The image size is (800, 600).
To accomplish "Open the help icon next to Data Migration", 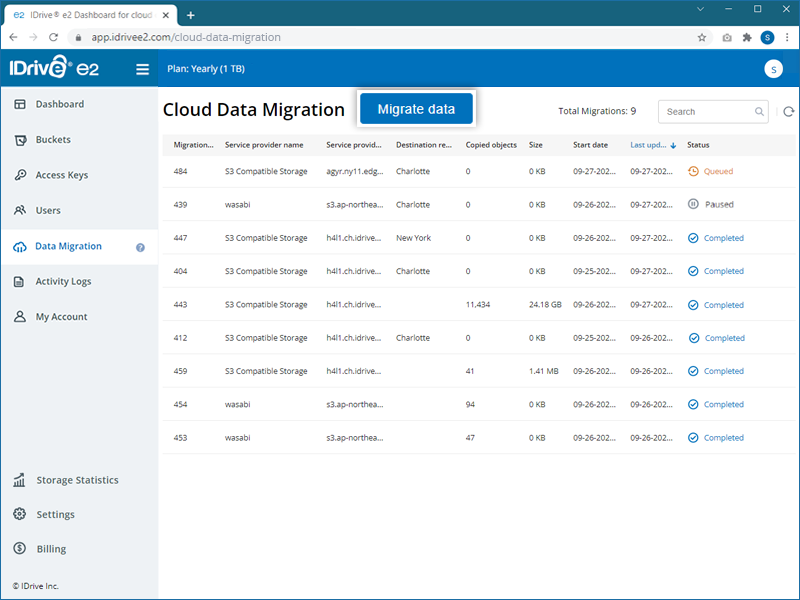I will [x=141, y=247].
